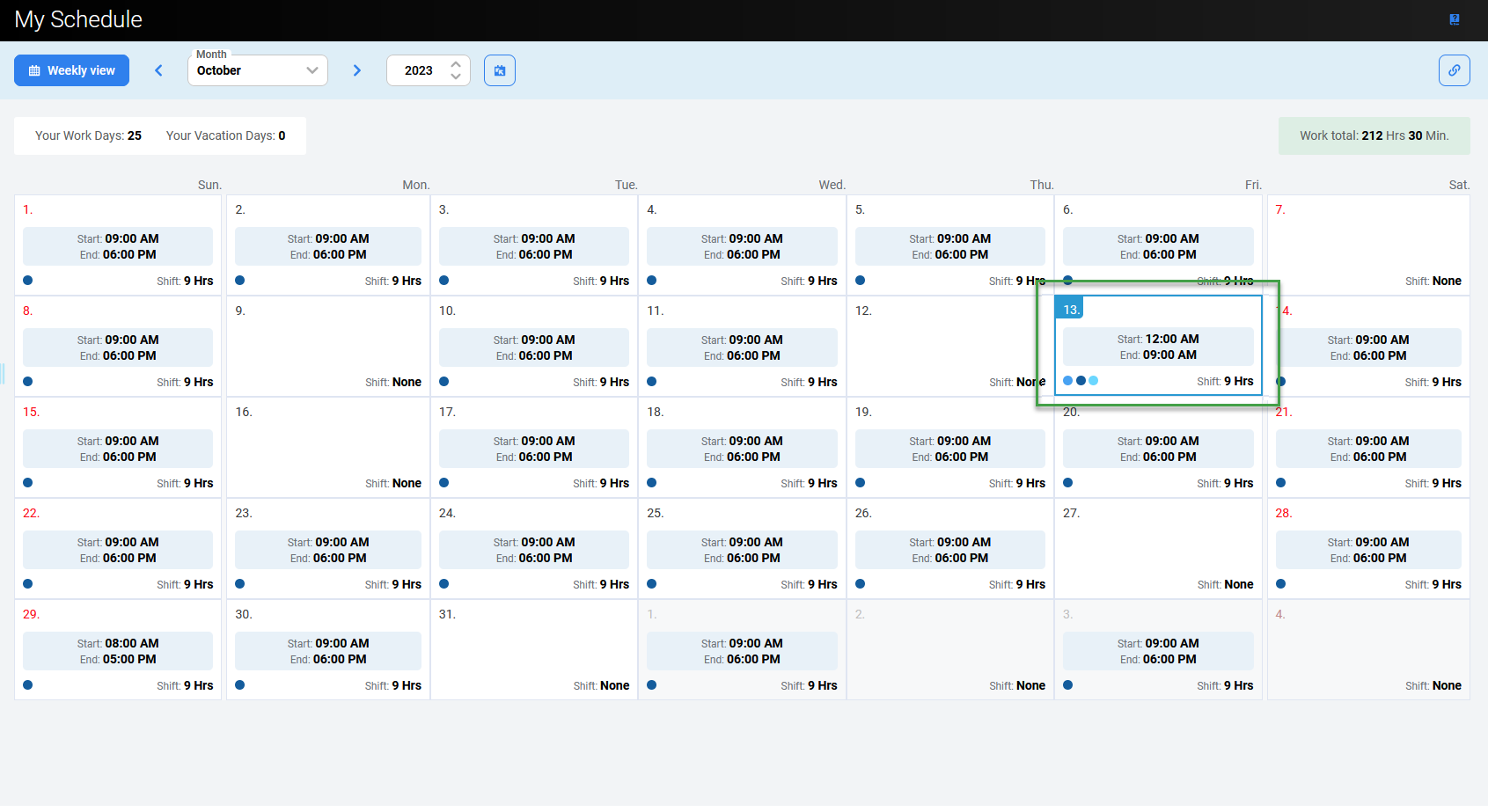Click the light blue dot on October 13
The height and width of the screenshot is (812, 1488).
tap(1094, 381)
